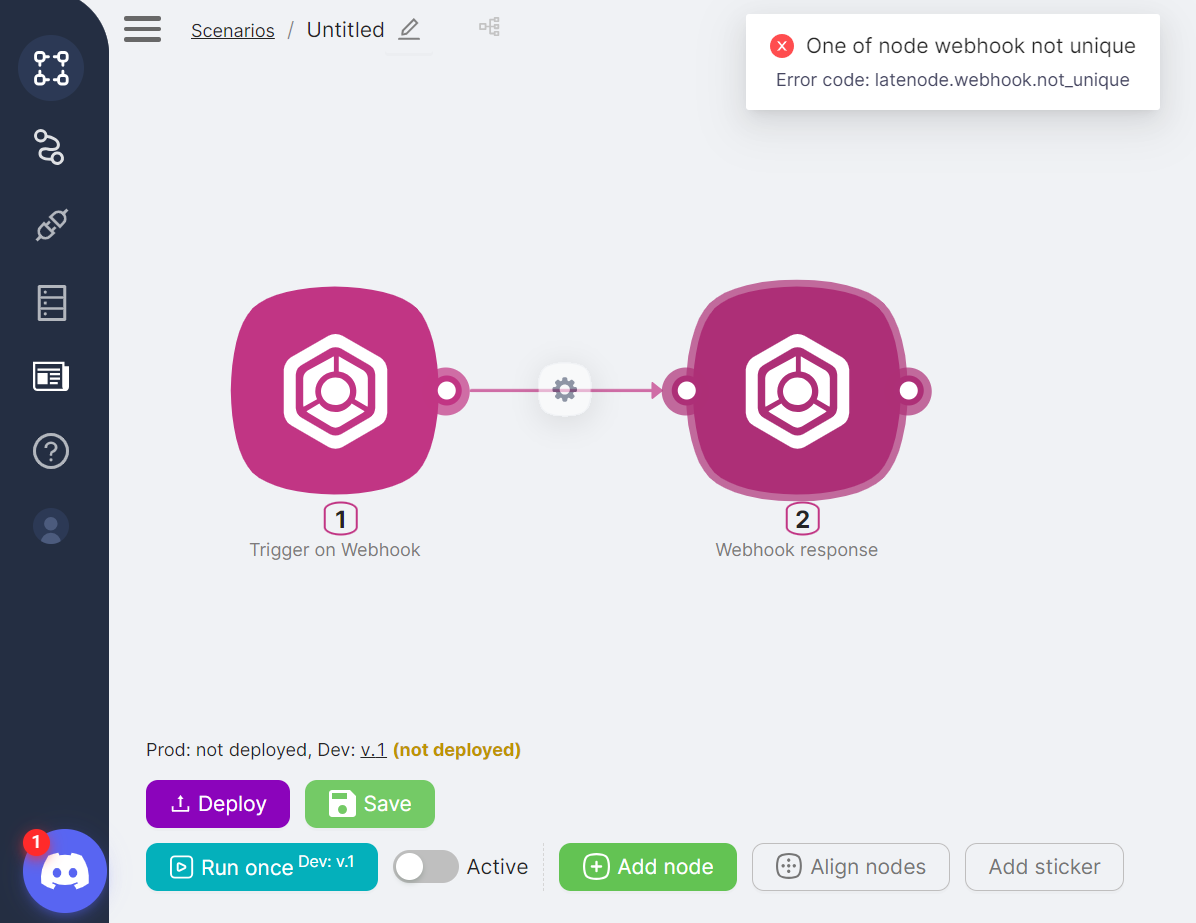
Task: Open the plug connections icon in sidebar
Action: pyautogui.click(x=51, y=225)
